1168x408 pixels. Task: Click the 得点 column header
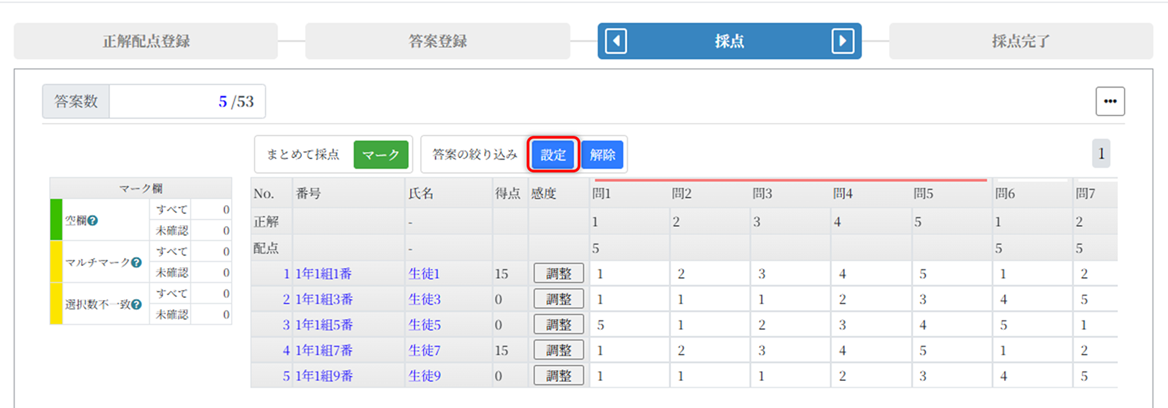(510, 194)
